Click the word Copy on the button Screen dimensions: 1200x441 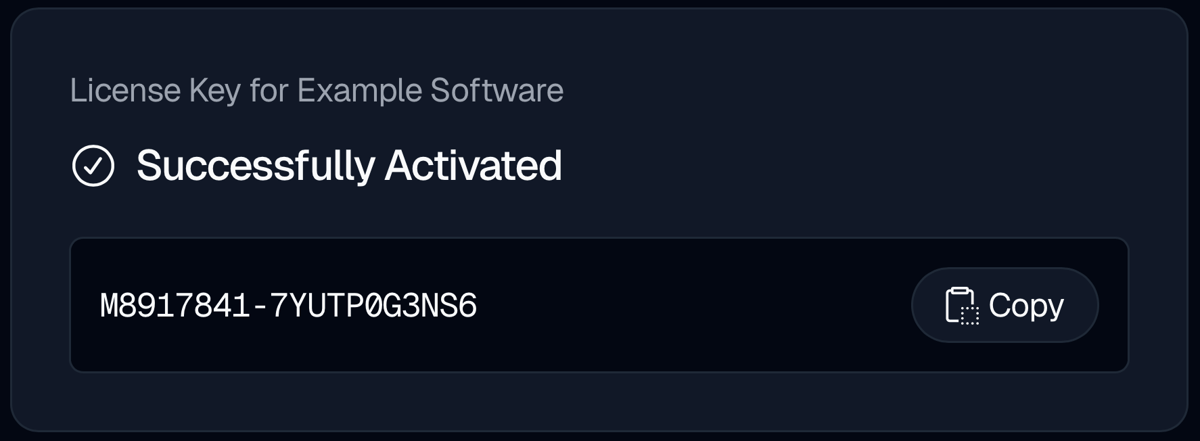1026,305
